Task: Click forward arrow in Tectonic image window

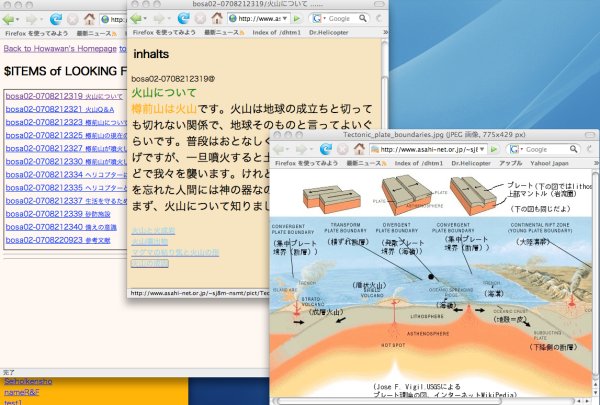Action: coord(301,149)
